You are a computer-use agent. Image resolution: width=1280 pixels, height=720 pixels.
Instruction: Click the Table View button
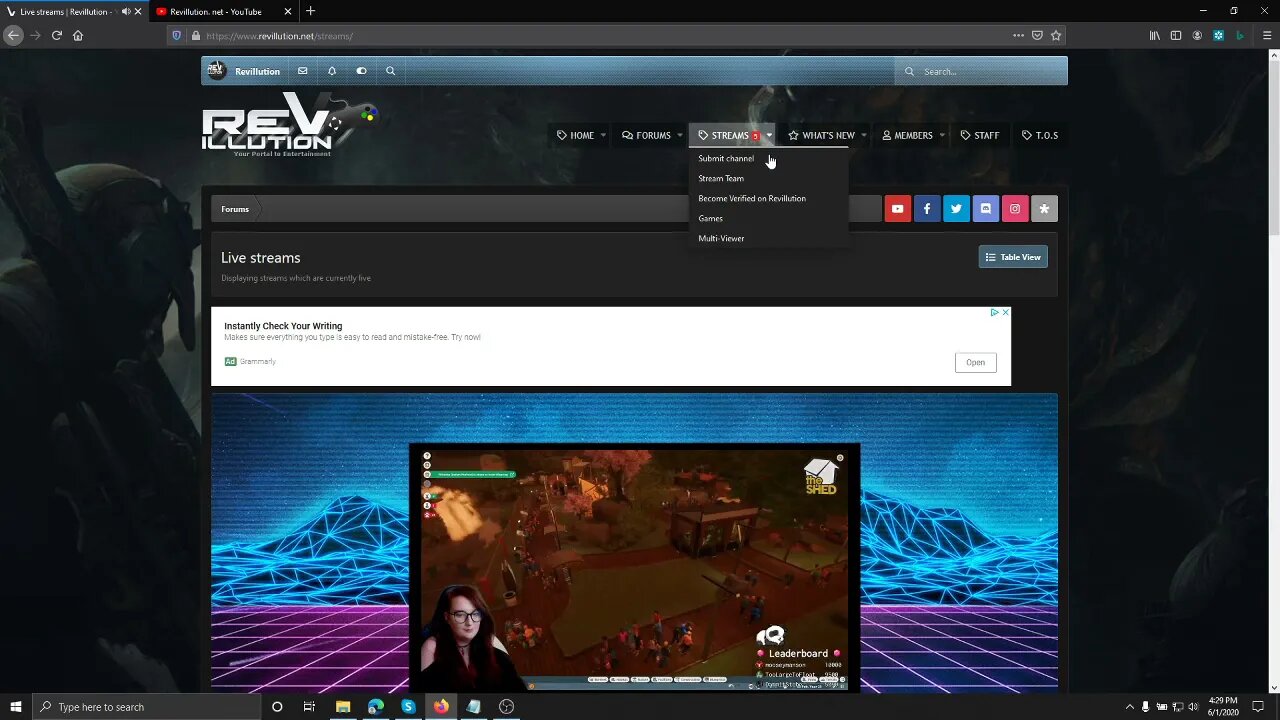(1013, 257)
